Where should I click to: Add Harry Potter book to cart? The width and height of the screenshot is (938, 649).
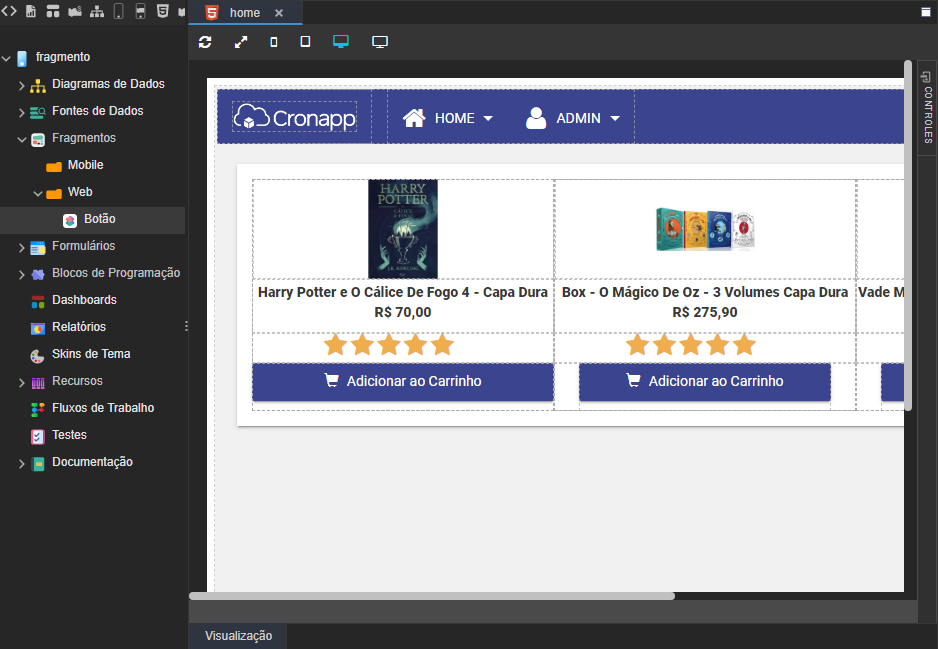pos(403,382)
